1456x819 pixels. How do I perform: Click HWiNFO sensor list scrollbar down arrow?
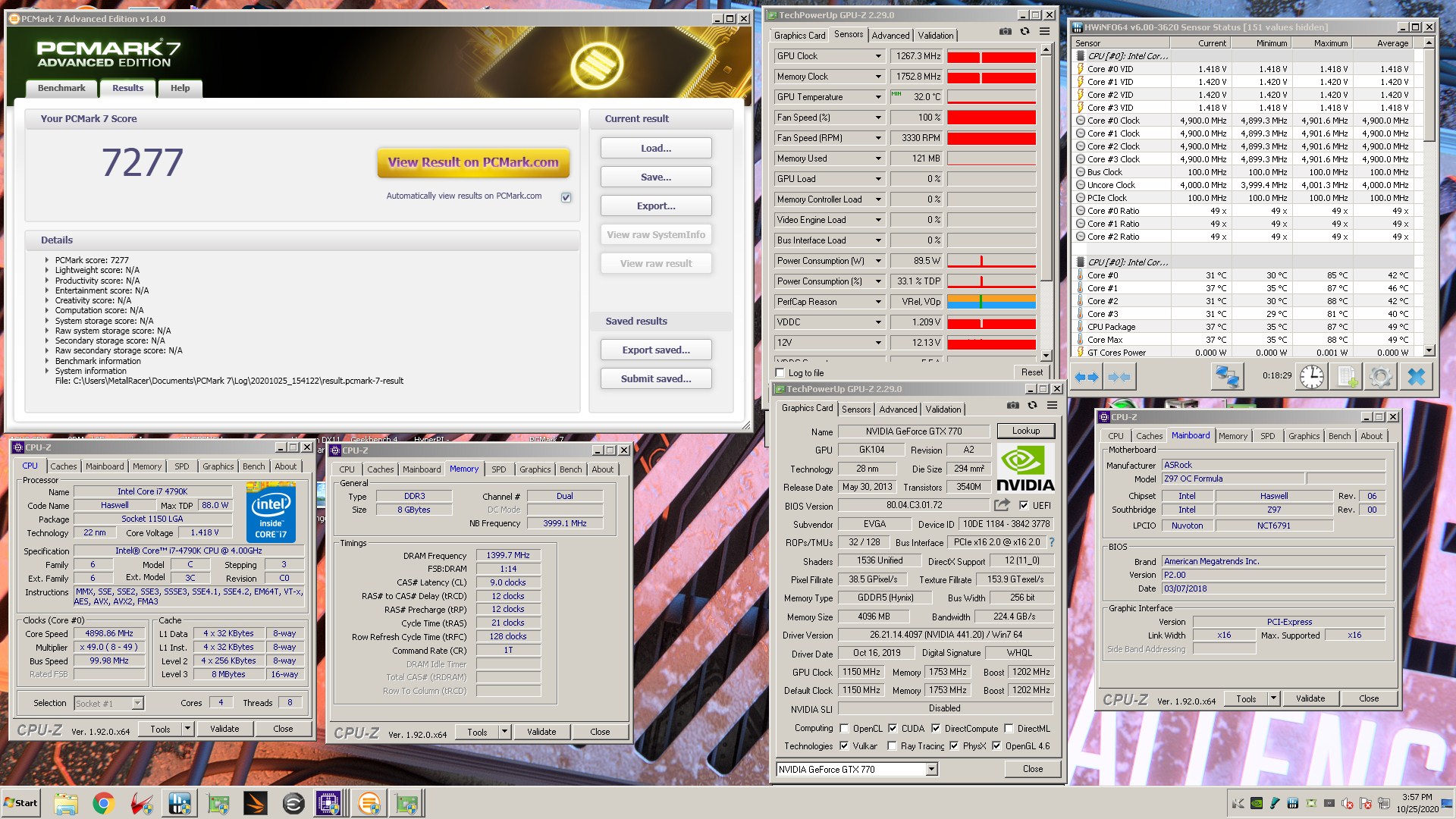pyautogui.click(x=1429, y=351)
